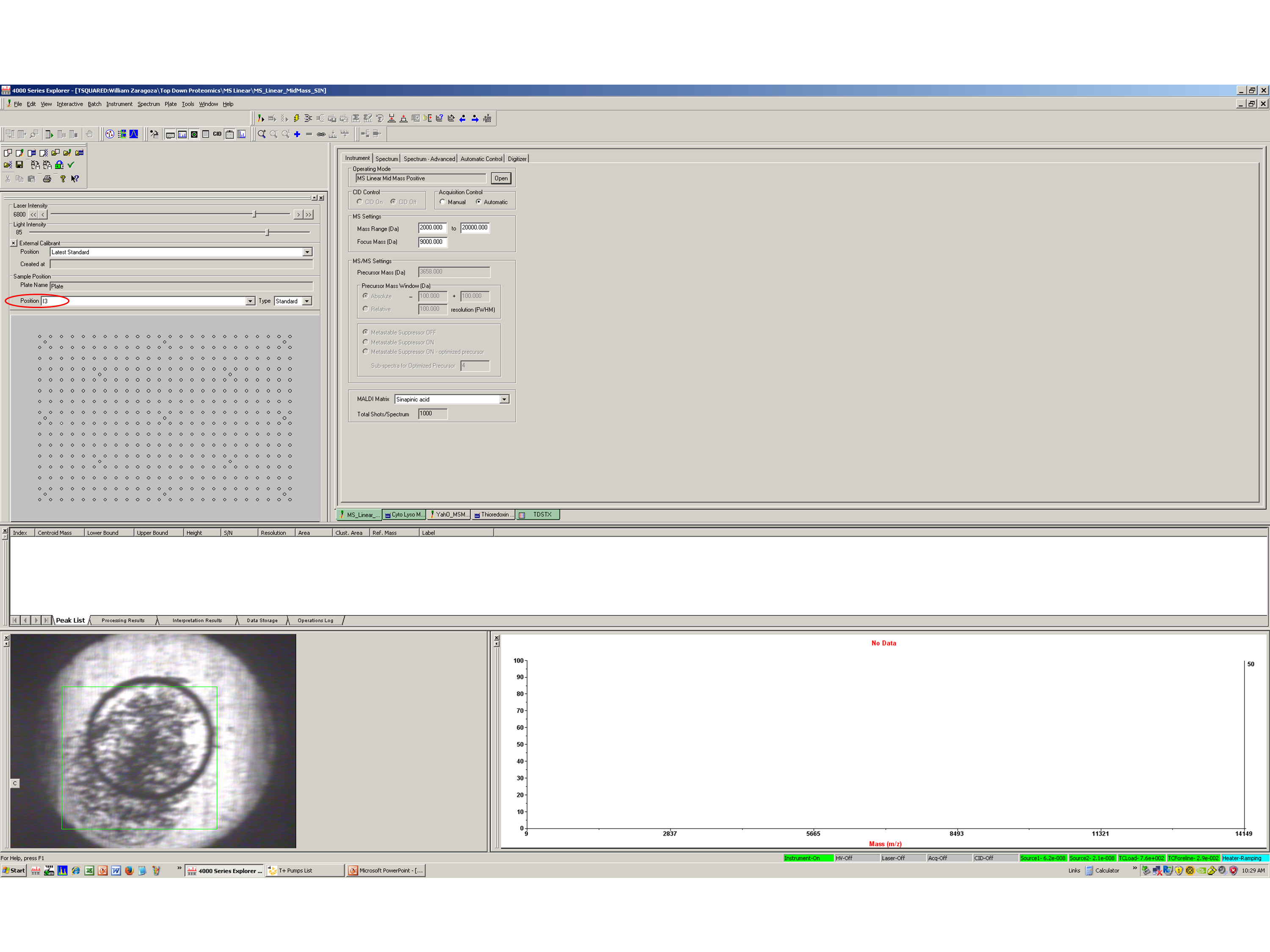This screenshot has width=1270, height=952.
Task: Open the External Calibrant Position dropdown
Action: click(307, 253)
